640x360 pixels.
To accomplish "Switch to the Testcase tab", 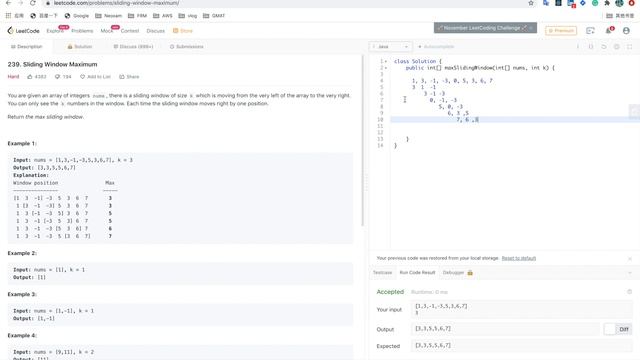I will point(382,273).
